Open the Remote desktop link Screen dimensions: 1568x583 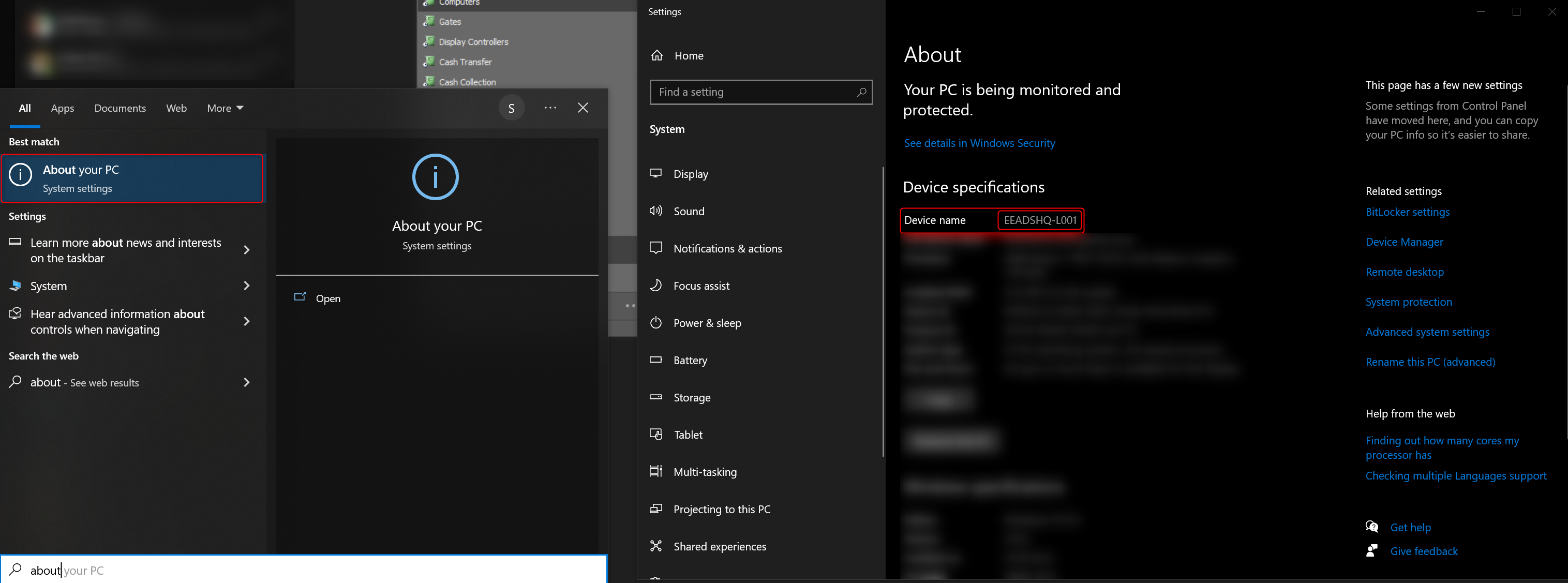[1404, 272]
